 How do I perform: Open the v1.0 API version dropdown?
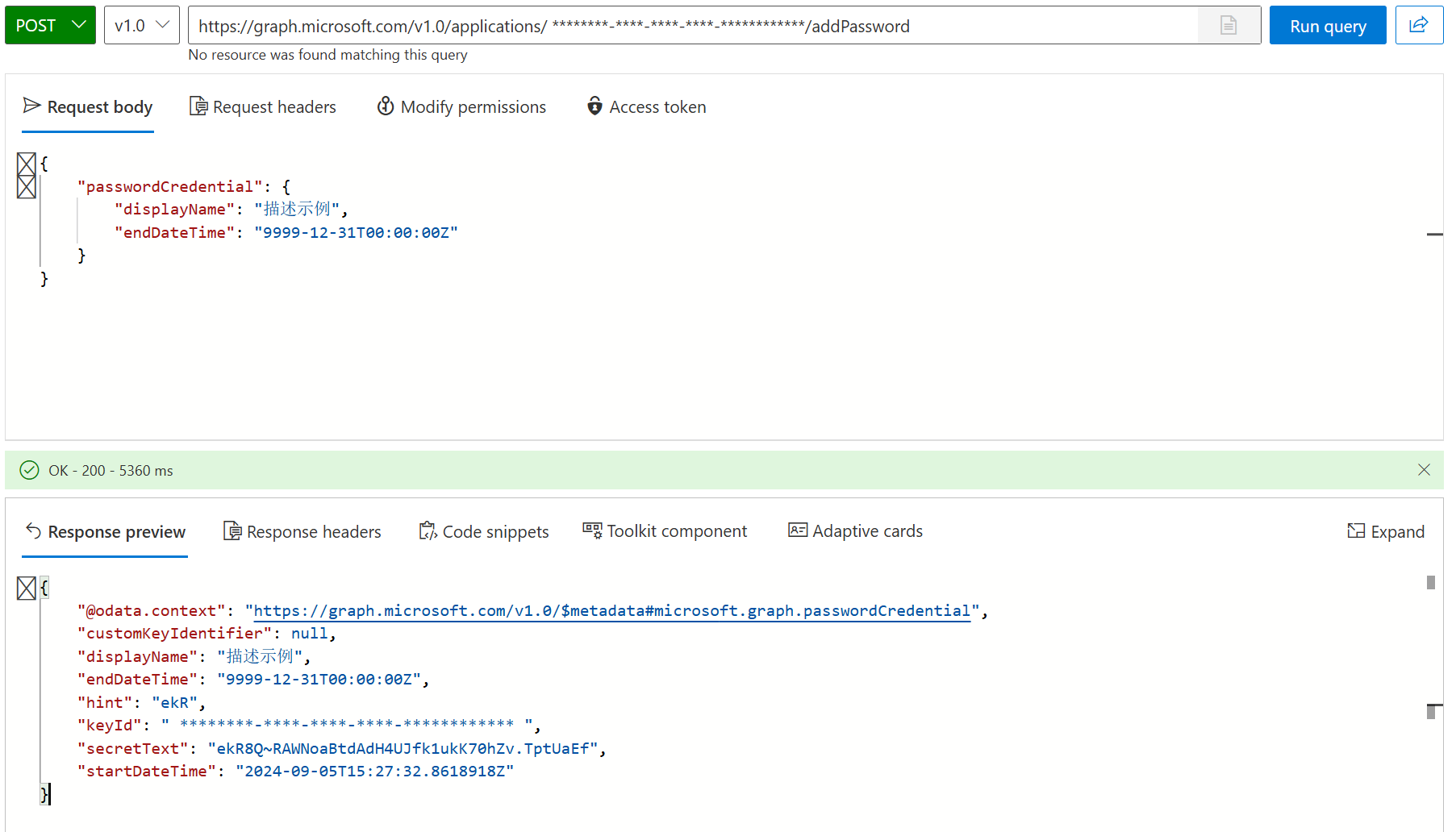click(141, 25)
